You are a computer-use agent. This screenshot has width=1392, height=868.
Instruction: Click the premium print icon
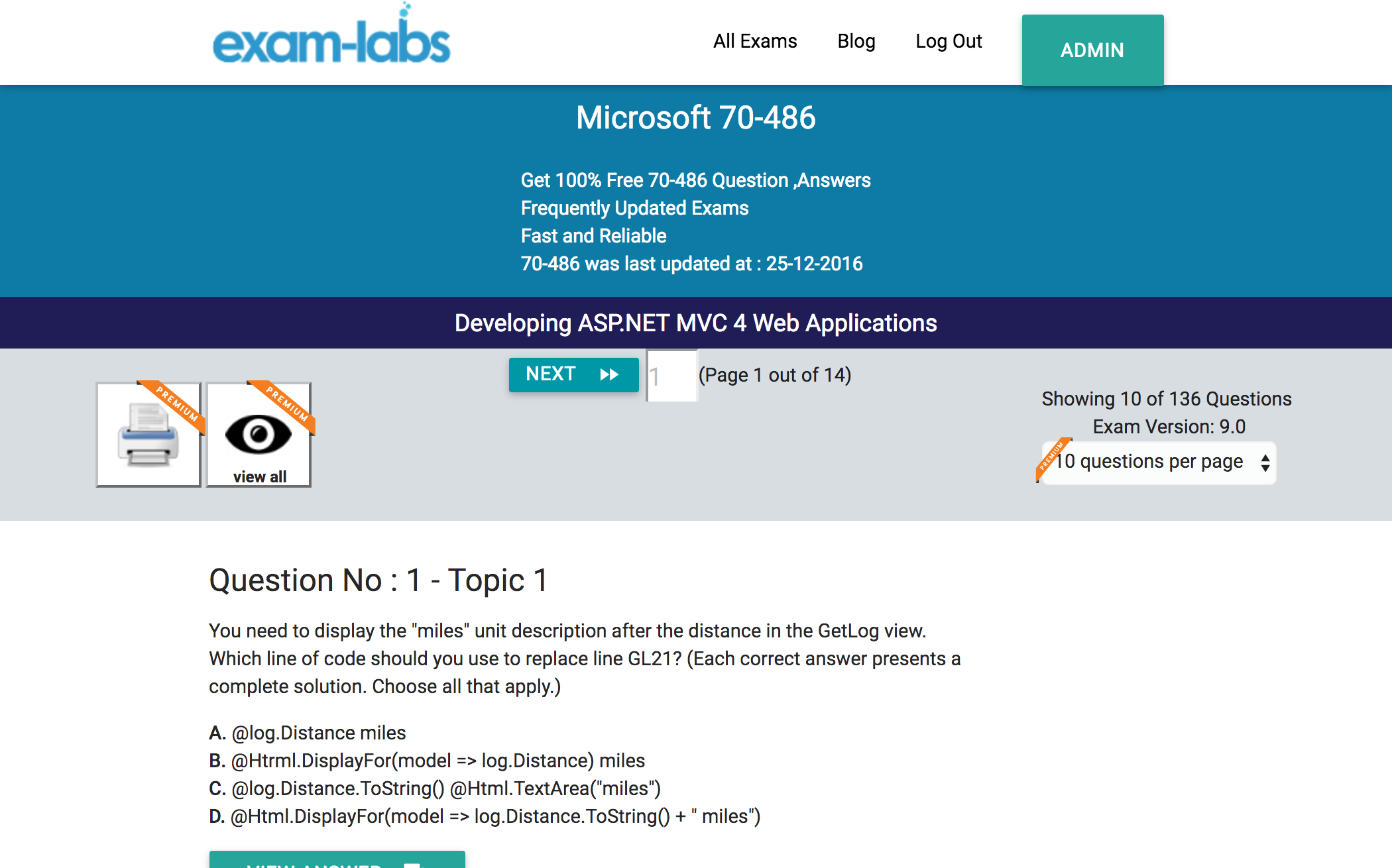point(148,435)
